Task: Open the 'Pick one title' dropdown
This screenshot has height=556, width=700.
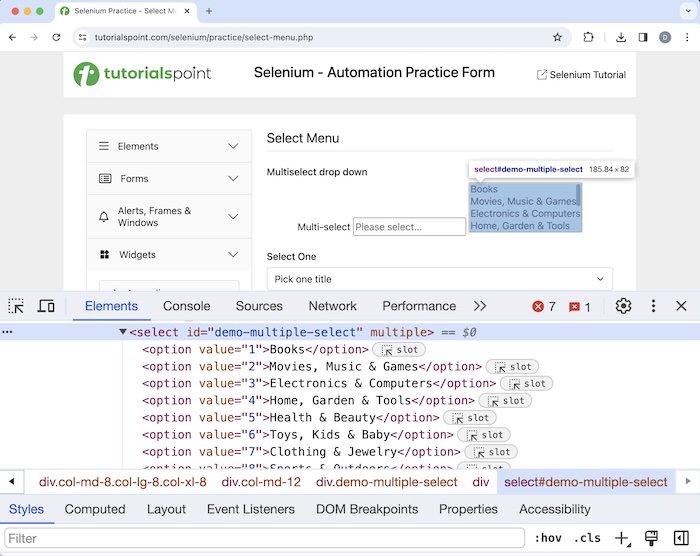Action: pyautogui.click(x=439, y=279)
